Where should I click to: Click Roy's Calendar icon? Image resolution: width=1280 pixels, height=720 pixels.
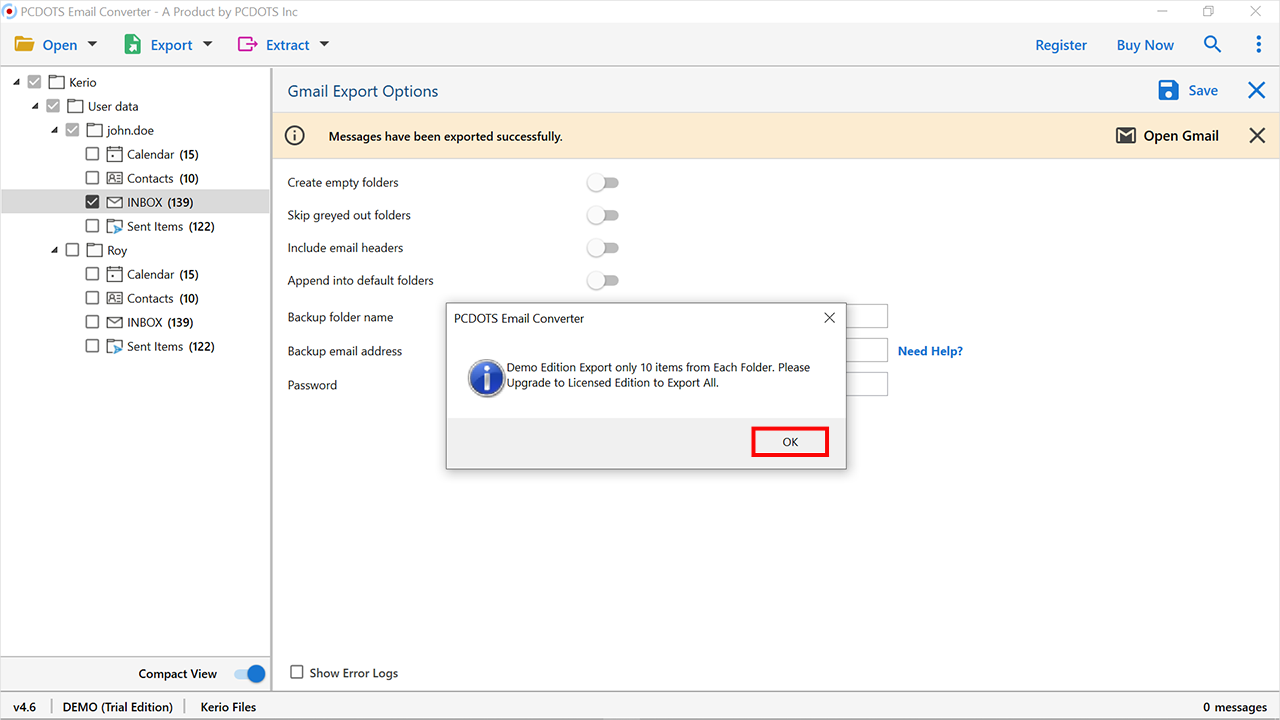pyautogui.click(x=115, y=274)
